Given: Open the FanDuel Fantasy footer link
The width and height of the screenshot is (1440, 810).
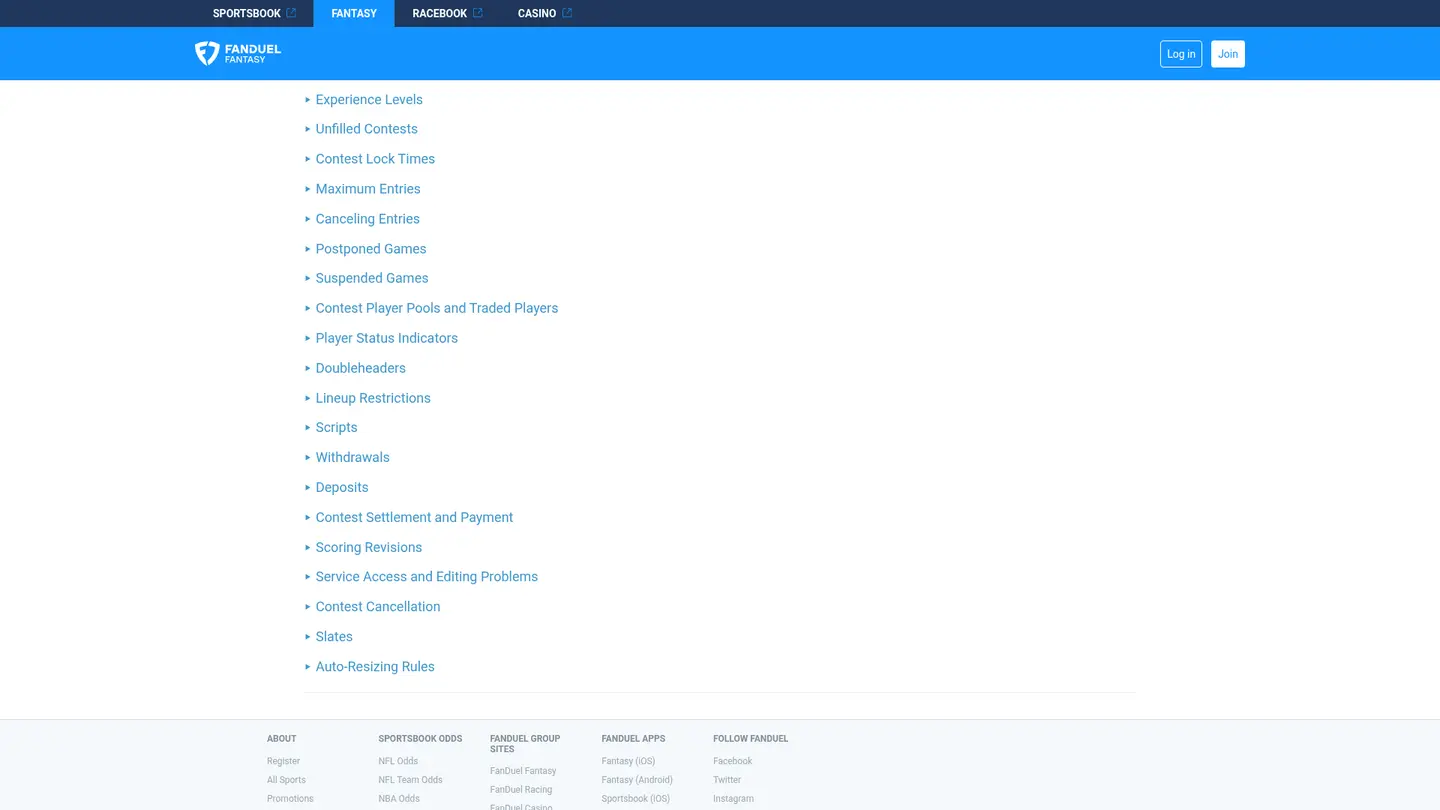Looking at the screenshot, I should pyautogui.click(x=523, y=771).
